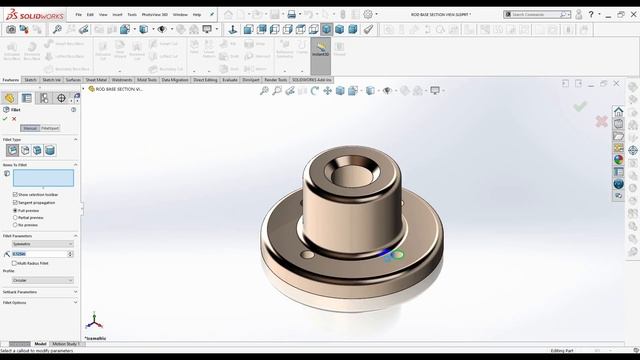Switch to the Render Tools tab
This screenshot has width=640, height=360.
click(276, 80)
